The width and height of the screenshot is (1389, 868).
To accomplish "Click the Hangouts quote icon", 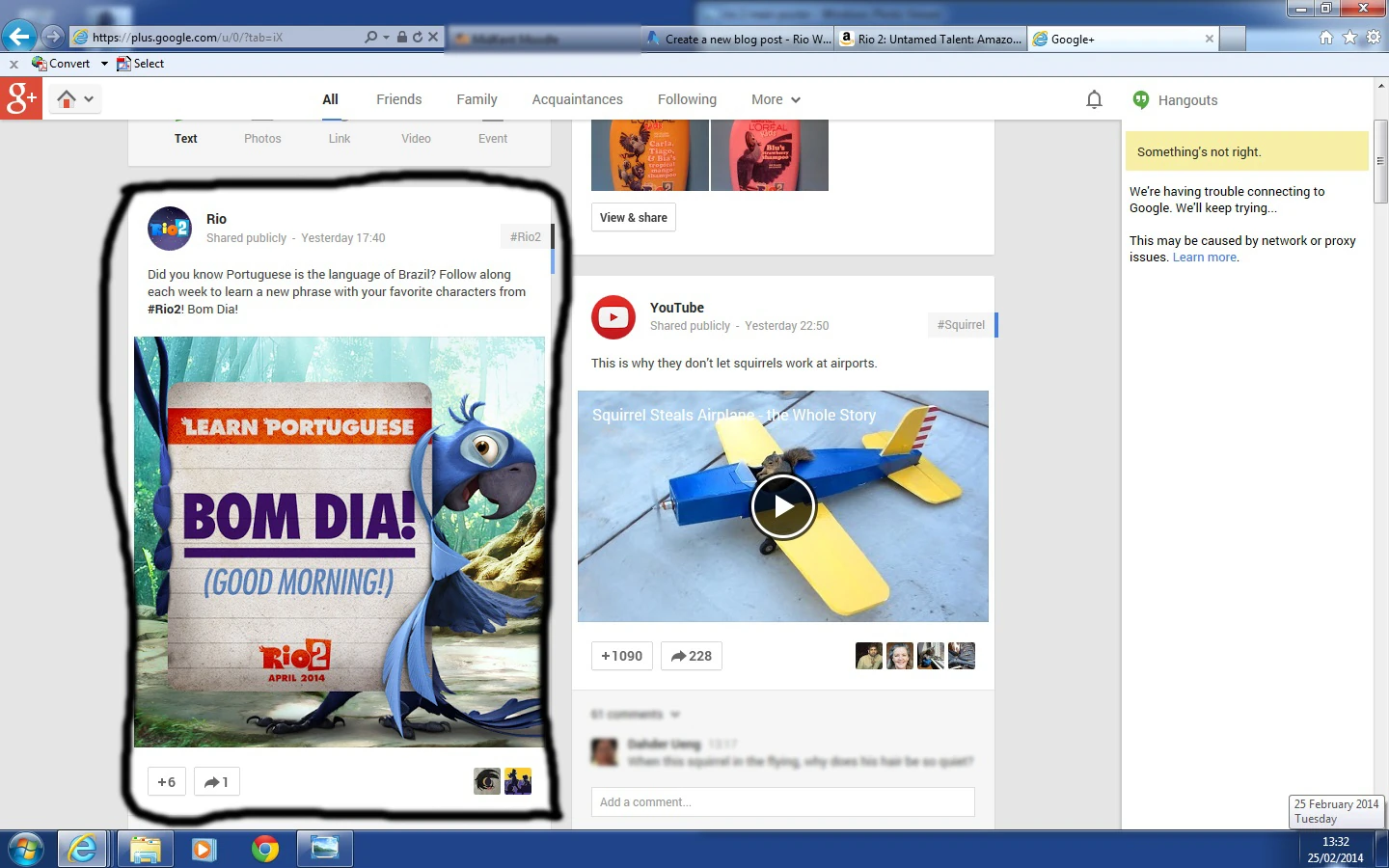I will click(1141, 99).
